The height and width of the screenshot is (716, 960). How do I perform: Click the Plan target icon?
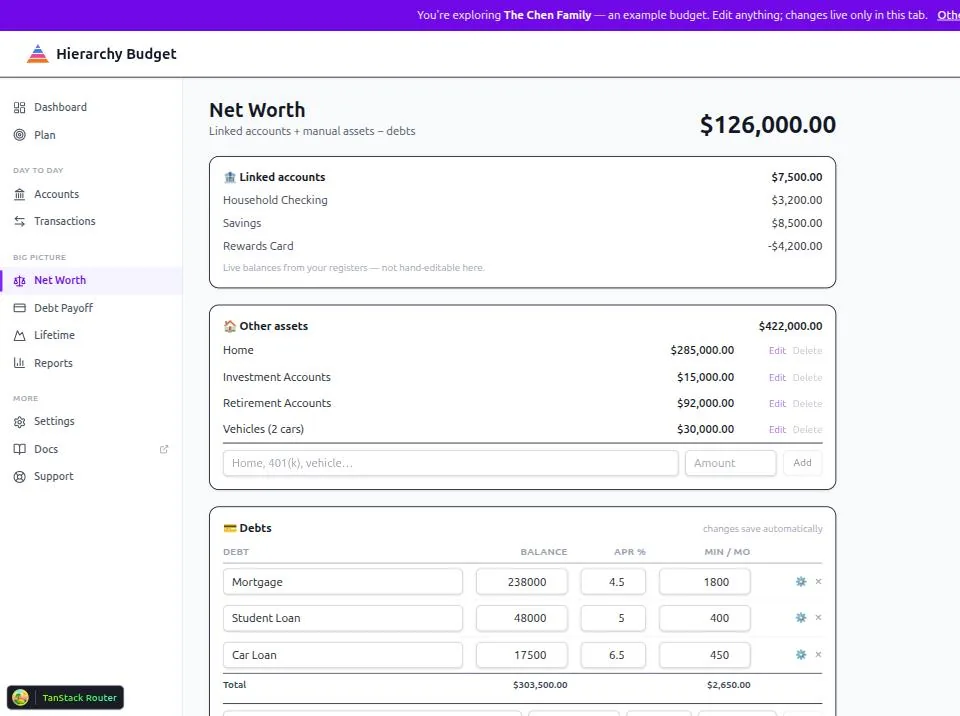point(20,135)
